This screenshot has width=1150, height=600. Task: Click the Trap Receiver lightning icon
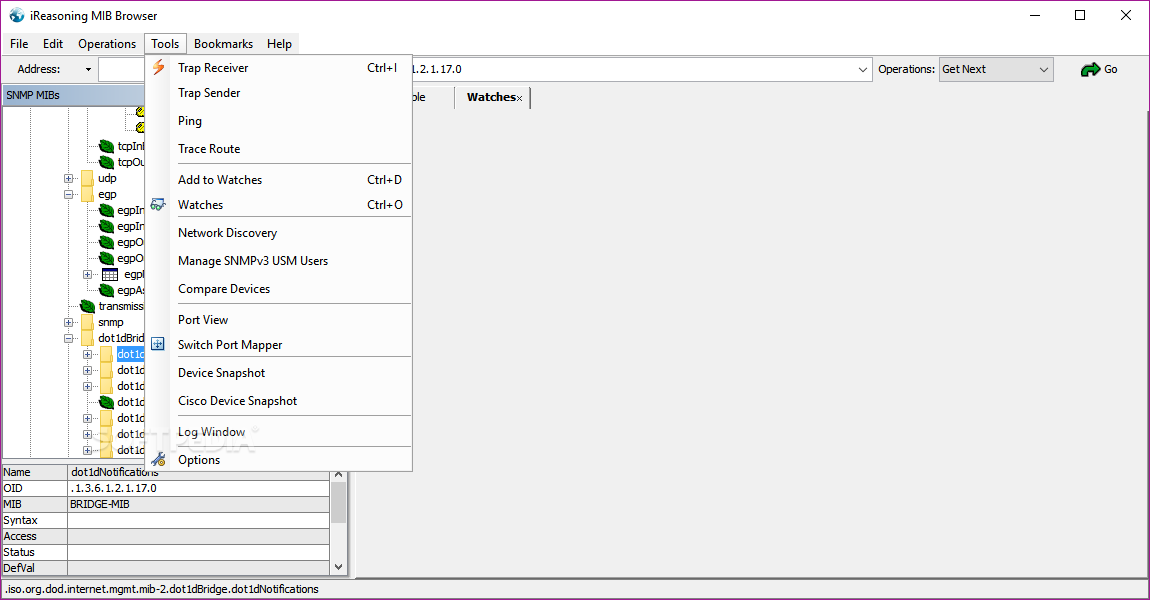click(x=158, y=67)
